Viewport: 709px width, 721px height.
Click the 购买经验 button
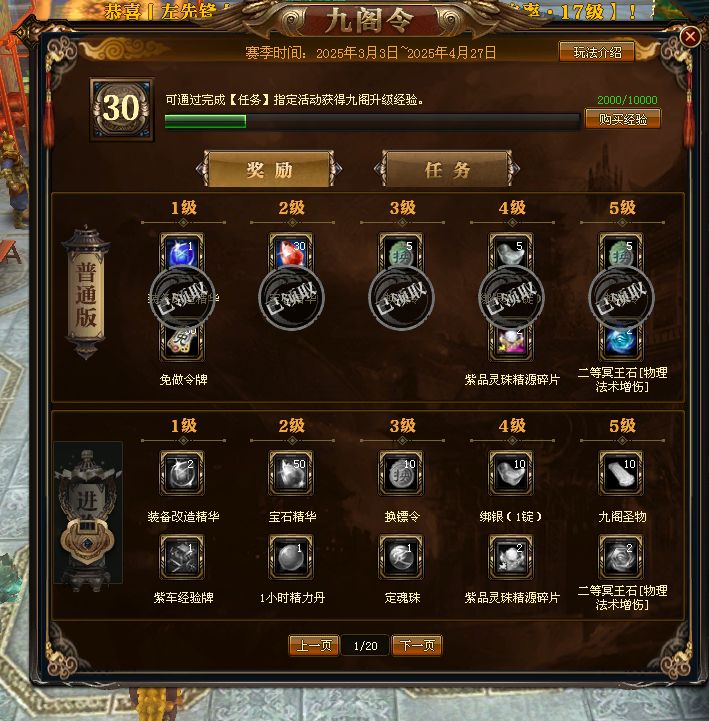[623, 119]
